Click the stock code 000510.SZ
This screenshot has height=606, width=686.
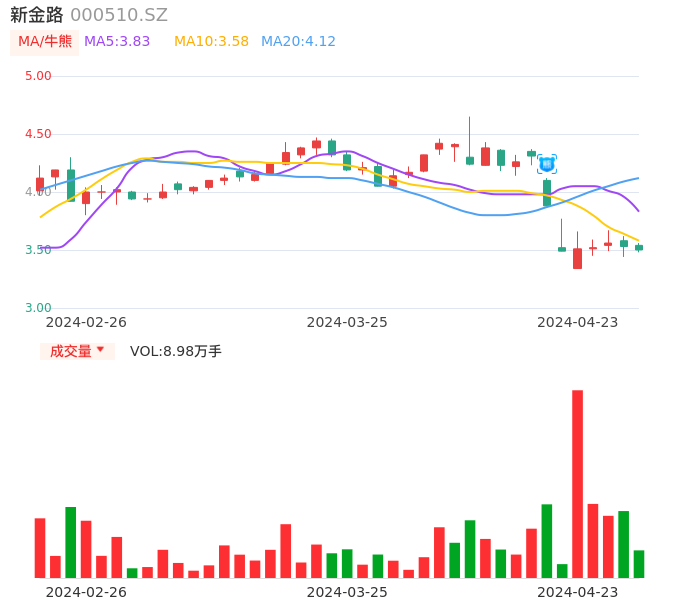pyautogui.click(x=119, y=15)
